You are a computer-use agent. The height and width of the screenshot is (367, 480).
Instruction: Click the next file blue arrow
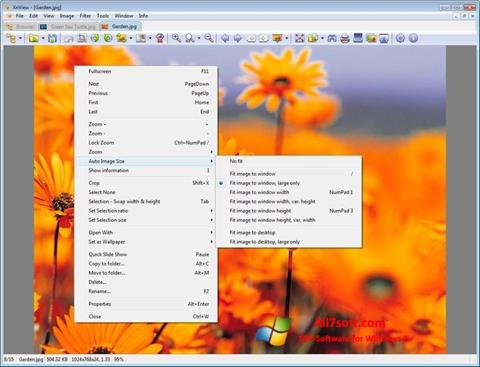[238, 38]
